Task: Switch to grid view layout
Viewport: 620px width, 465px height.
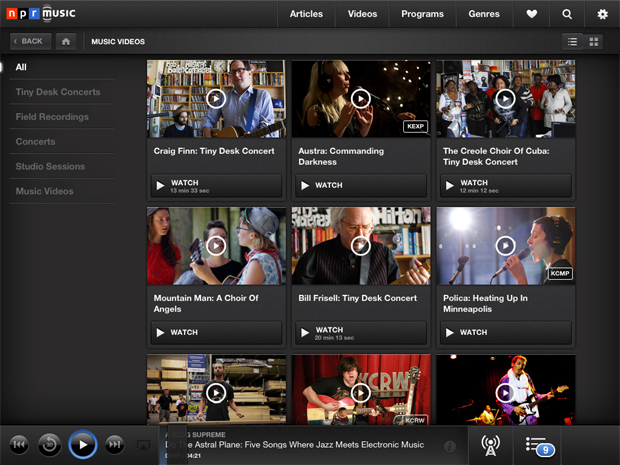Action: click(594, 41)
